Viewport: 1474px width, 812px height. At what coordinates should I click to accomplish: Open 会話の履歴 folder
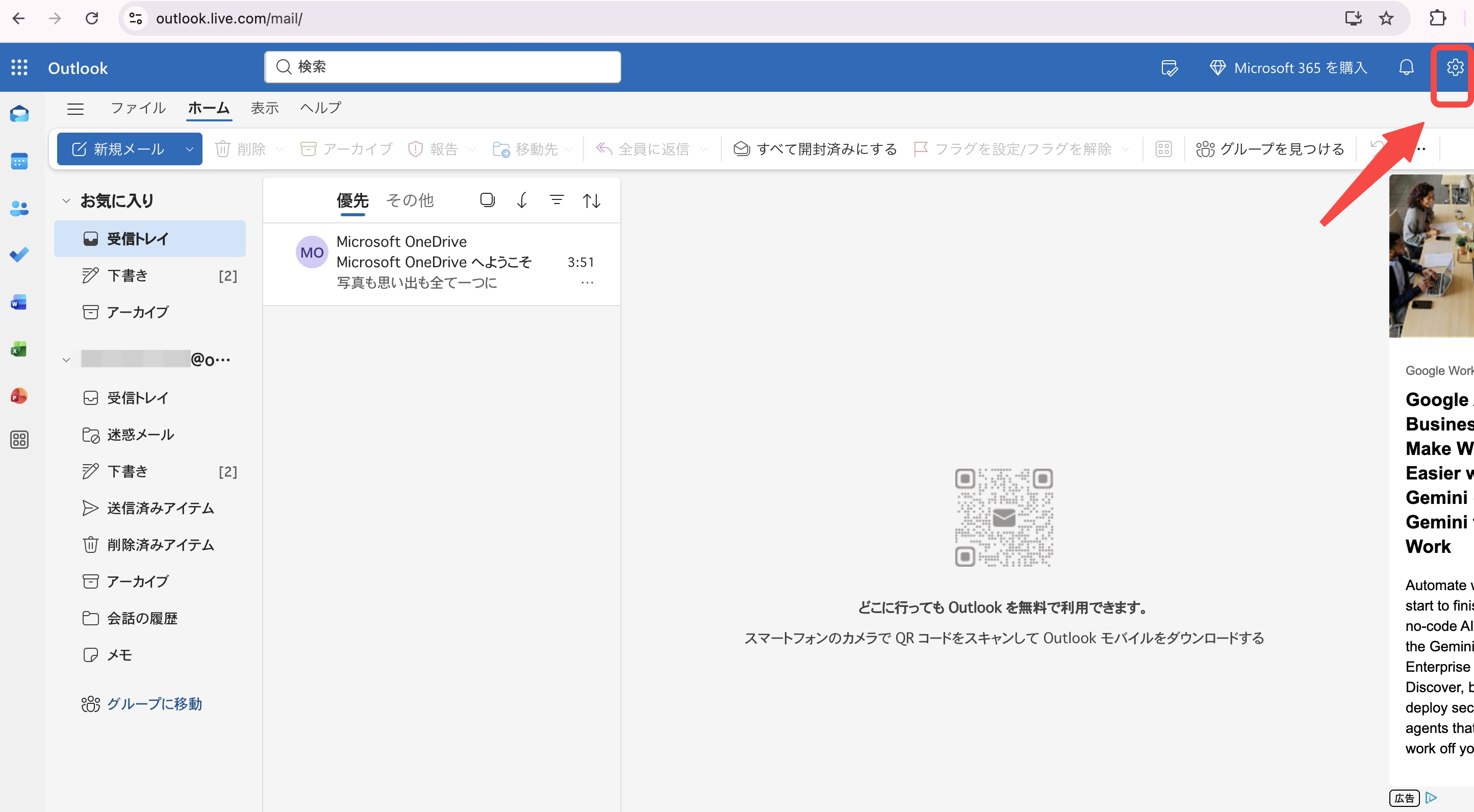coord(150,618)
